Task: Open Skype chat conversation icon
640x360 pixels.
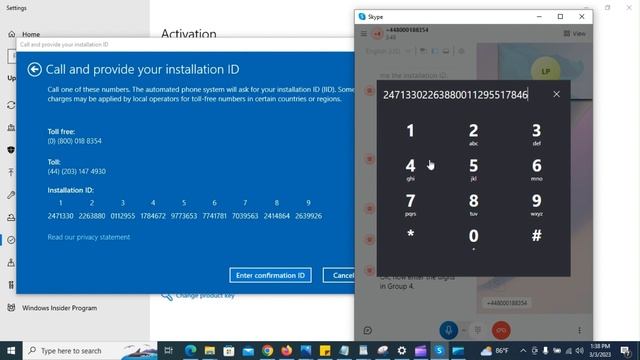Action: pos(367,330)
